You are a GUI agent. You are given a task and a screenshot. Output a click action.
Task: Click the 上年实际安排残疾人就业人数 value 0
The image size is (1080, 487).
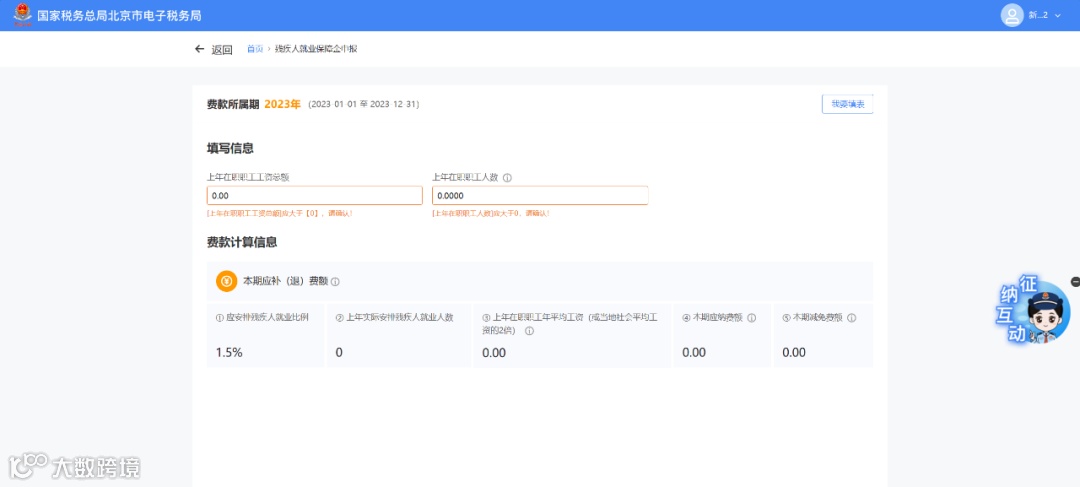[339, 353]
